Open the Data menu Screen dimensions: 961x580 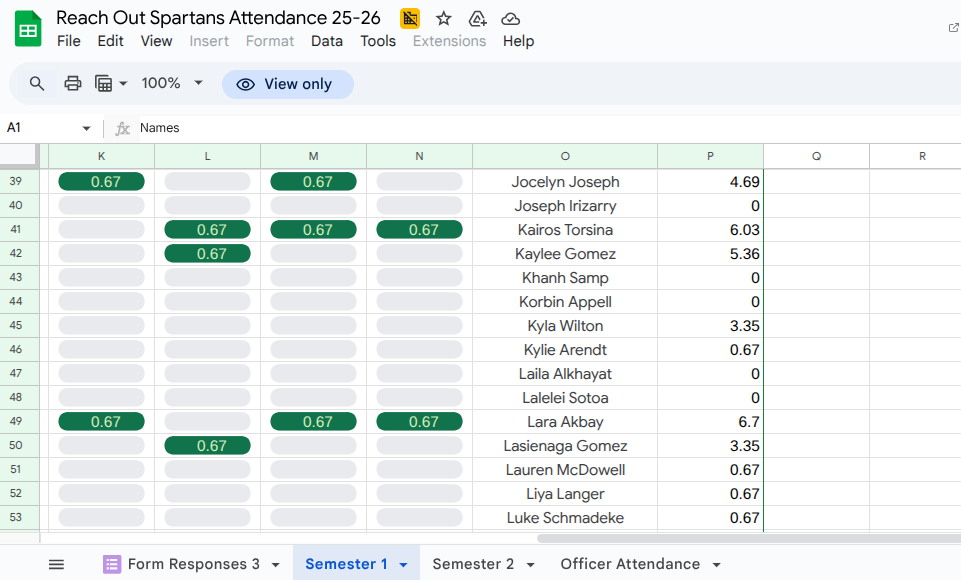click(327, 41)
